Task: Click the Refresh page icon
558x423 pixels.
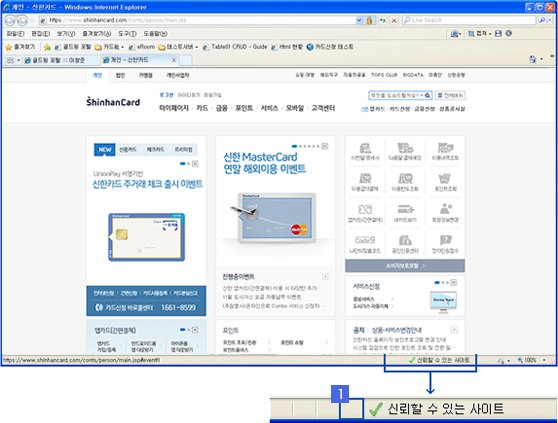Action: [x=383, y=20]
